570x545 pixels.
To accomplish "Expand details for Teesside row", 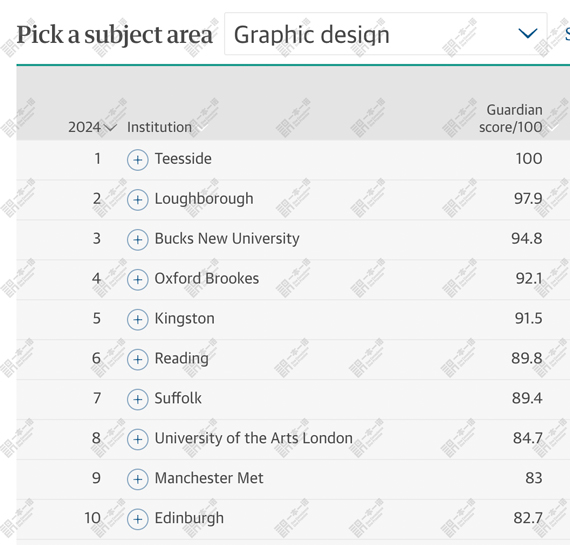I will point(137,160).
